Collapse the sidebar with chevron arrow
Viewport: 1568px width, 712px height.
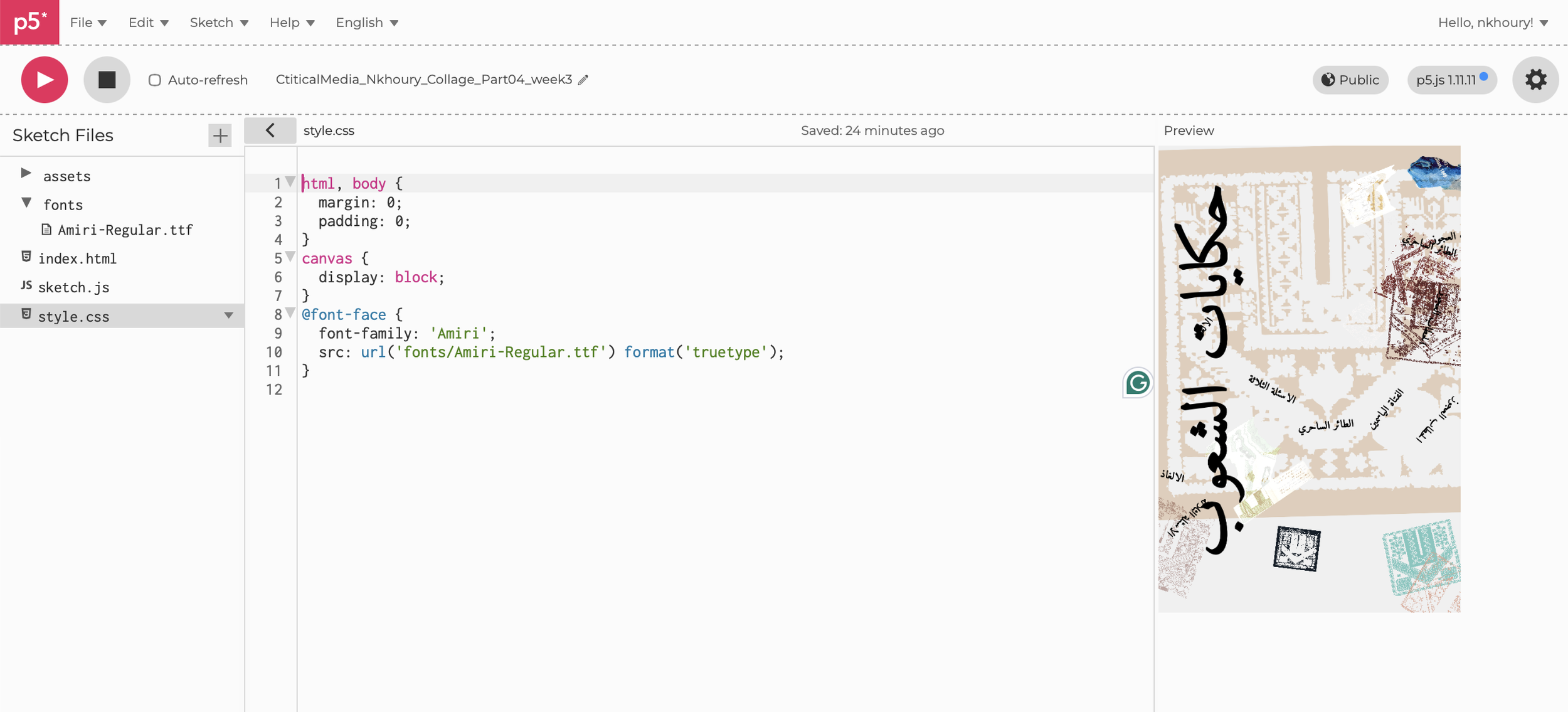click(x=270, y=130)
